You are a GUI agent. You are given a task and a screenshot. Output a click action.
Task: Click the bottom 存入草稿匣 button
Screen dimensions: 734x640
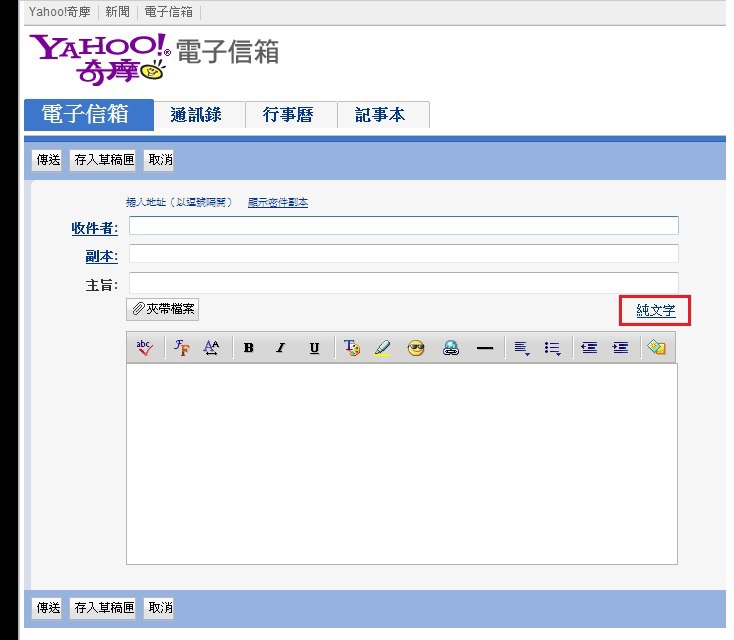pyautogui.click(x=103, y=608)
